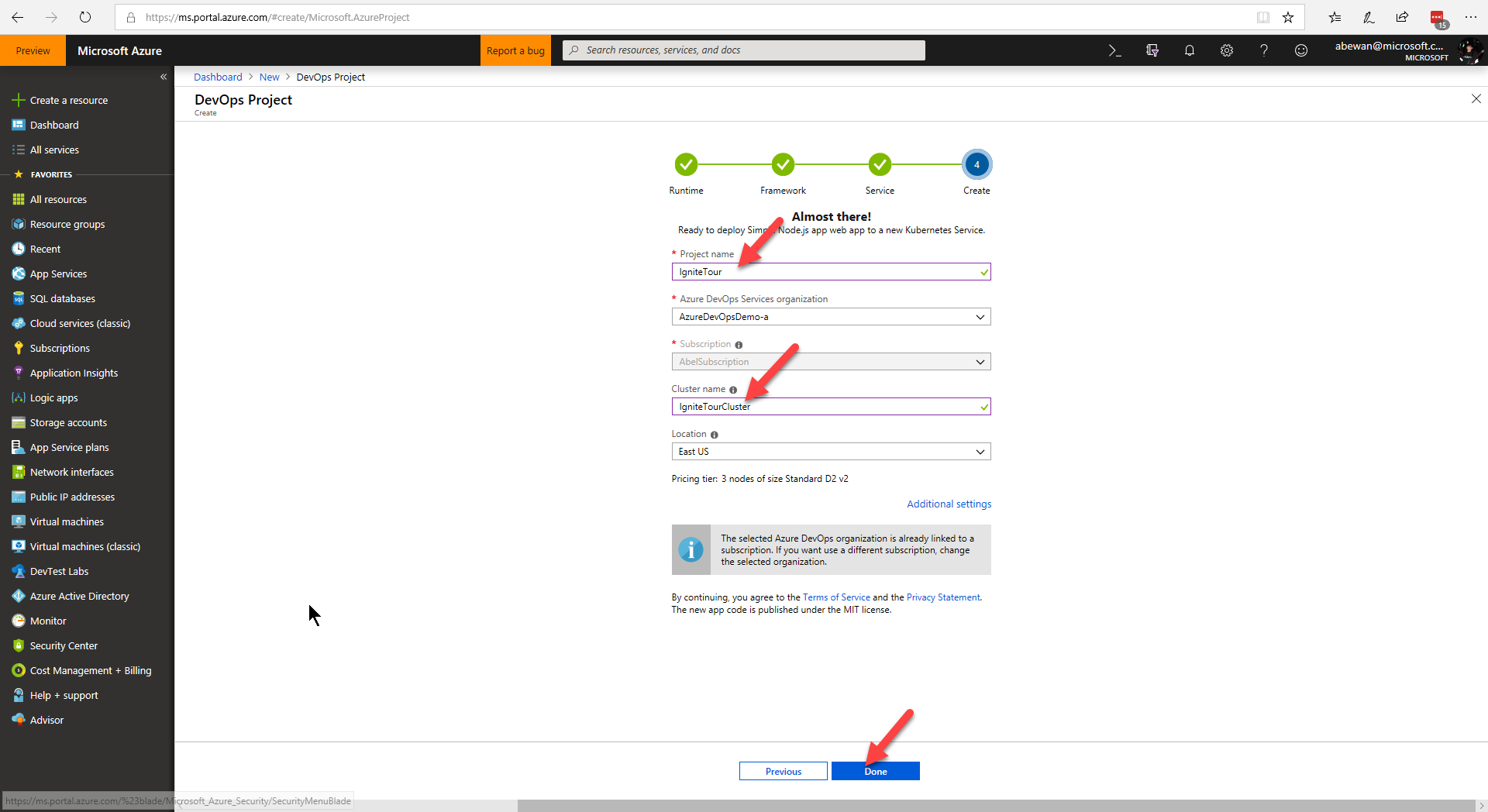Click the Cluster name info icon
The height and width of the screenshot is (812, 1488).
coord(733,390)
